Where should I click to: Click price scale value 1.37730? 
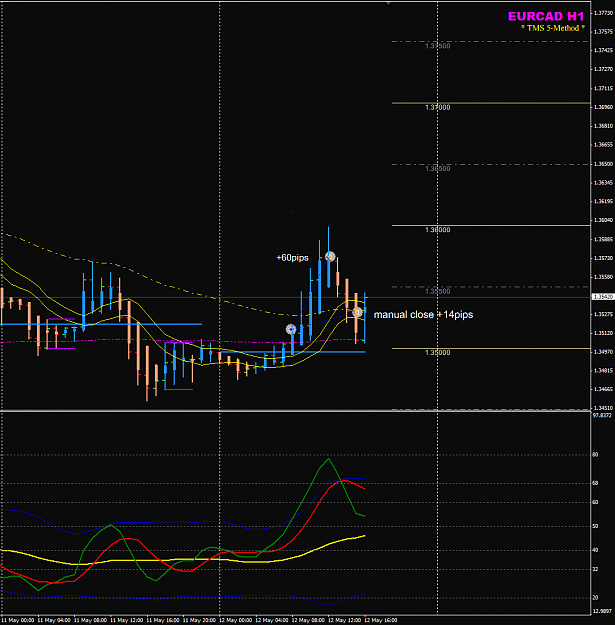pos(603,13)
